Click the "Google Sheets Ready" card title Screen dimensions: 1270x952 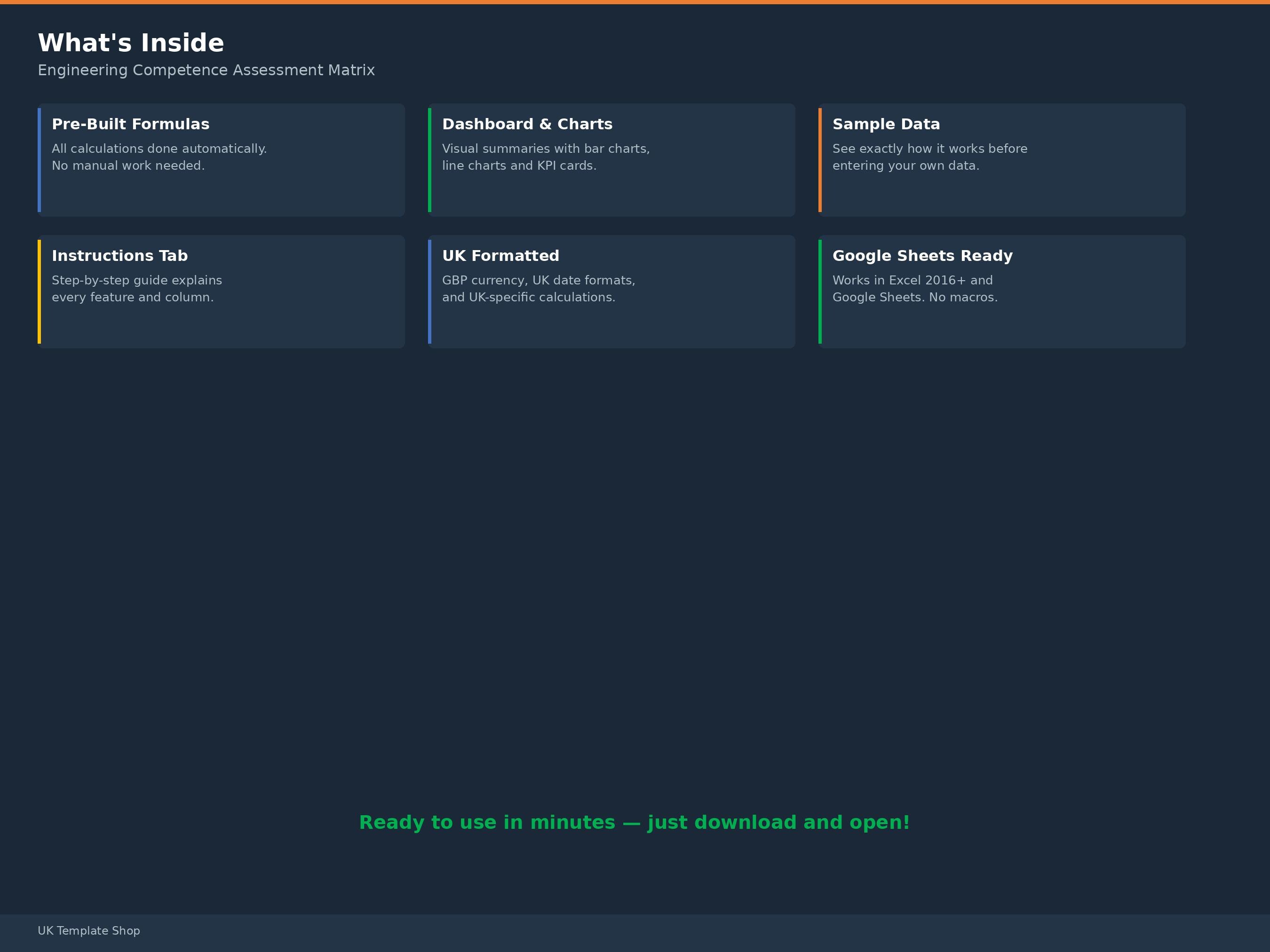922,256
